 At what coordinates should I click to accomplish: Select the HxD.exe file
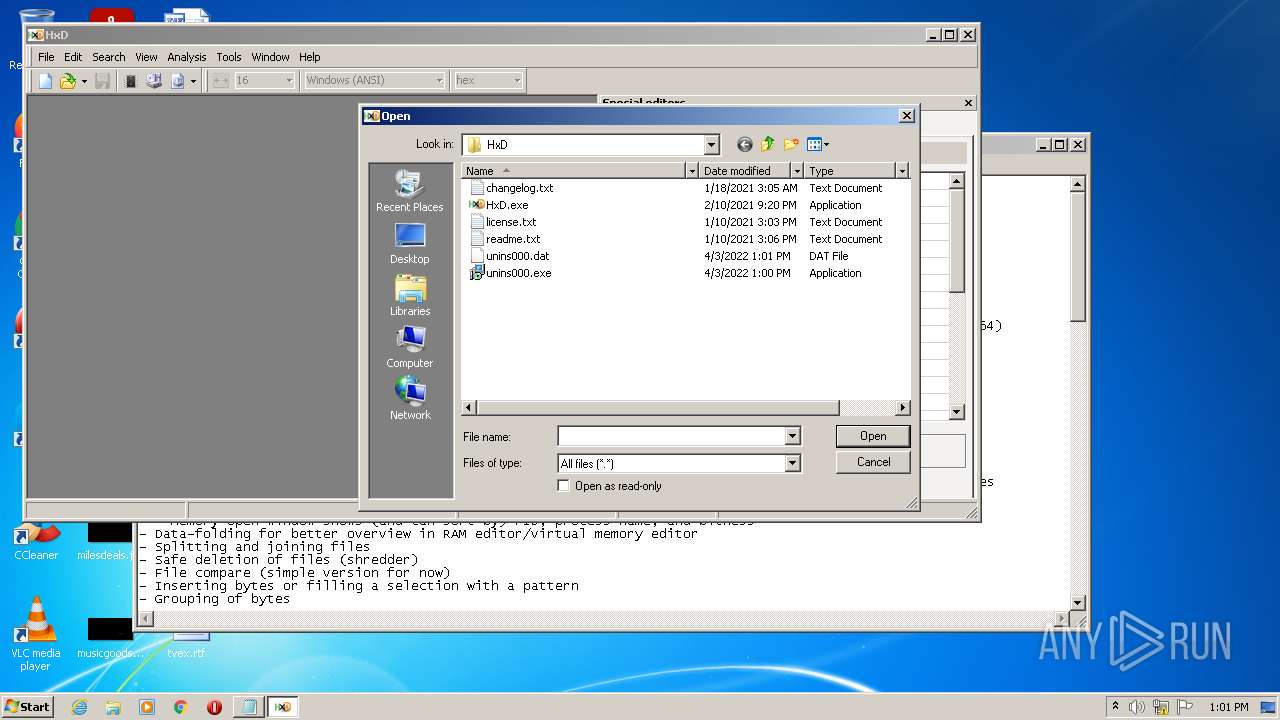(x=507, y=205)
